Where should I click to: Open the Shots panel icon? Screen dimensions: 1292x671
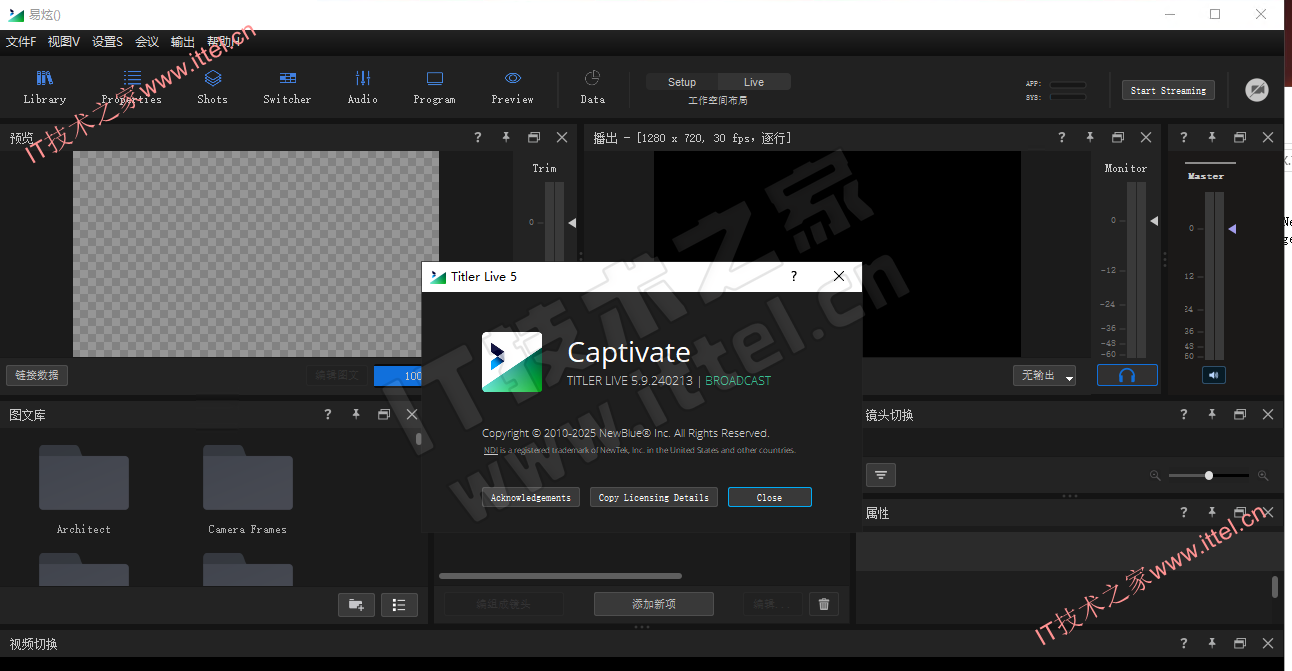pyautogui.click(x=212, y=87)
